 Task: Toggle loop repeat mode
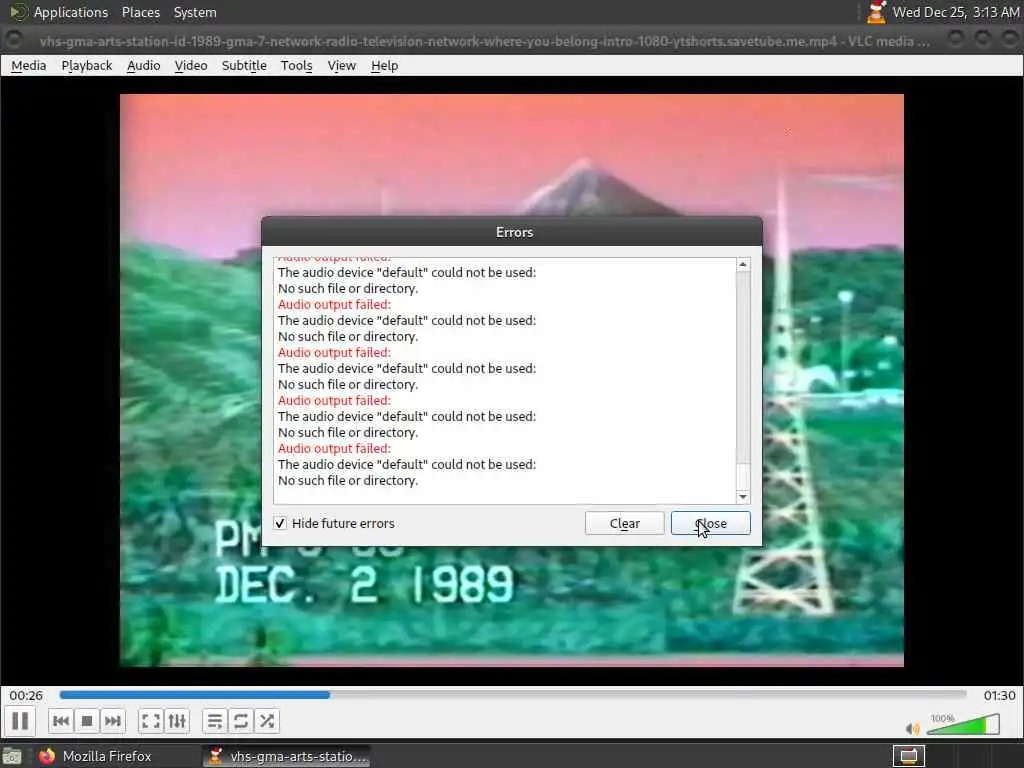point(240,721)
